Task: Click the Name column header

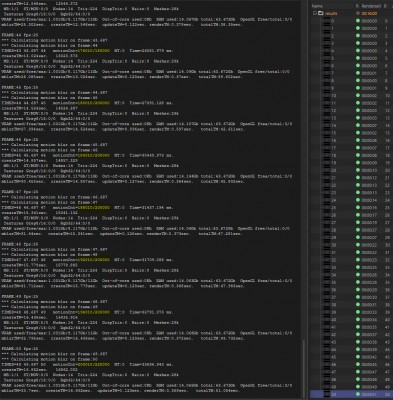Action: pos(317,6)
